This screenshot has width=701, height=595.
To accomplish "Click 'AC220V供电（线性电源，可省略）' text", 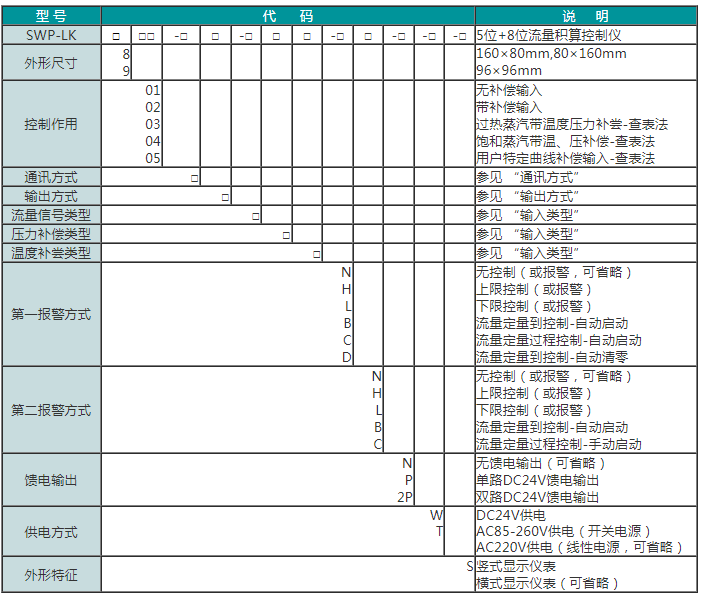I will tap(579, 547).
